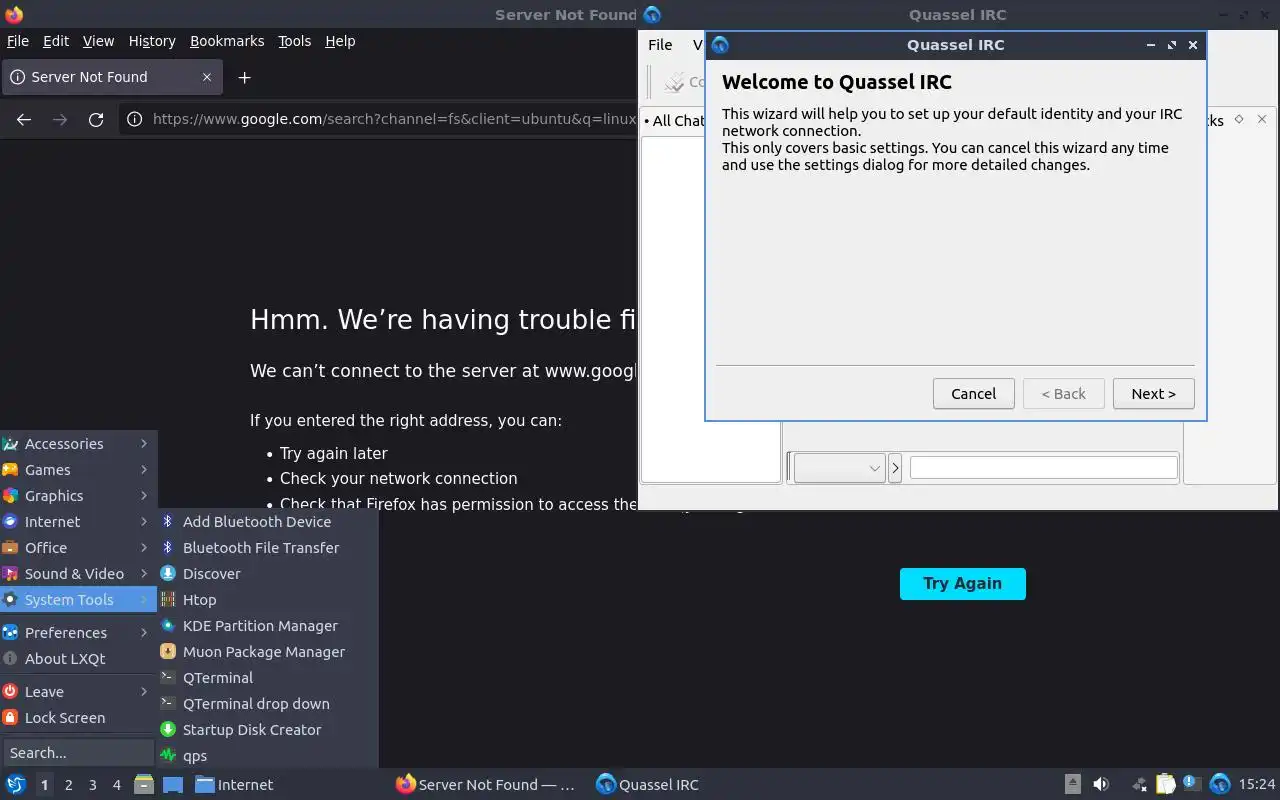Viewport: 1280px width, 800px height.
Task: Expand the Office submenu
Action: tap(78, 548)
